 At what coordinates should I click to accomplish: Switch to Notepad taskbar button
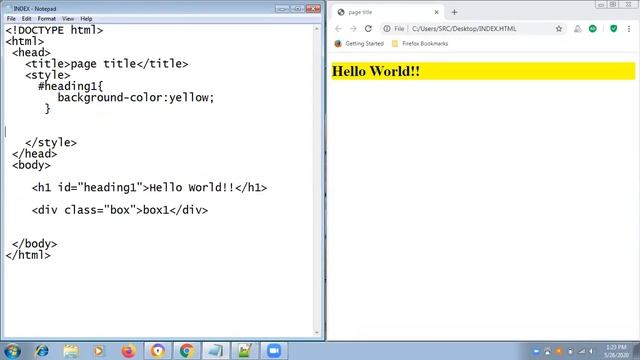pyautogui.click(x=216, y=351)
